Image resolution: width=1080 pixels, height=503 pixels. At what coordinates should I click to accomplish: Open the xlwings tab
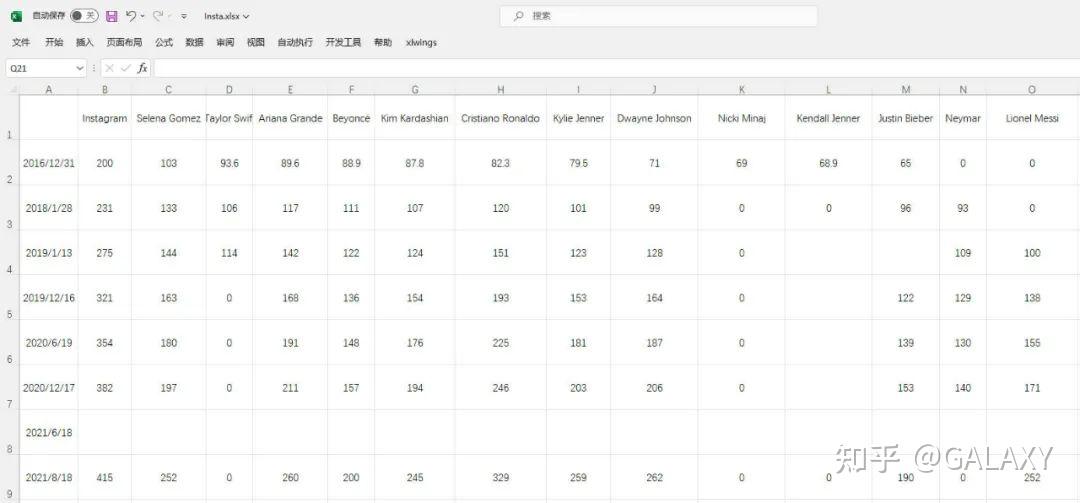[x=422, y=43]
